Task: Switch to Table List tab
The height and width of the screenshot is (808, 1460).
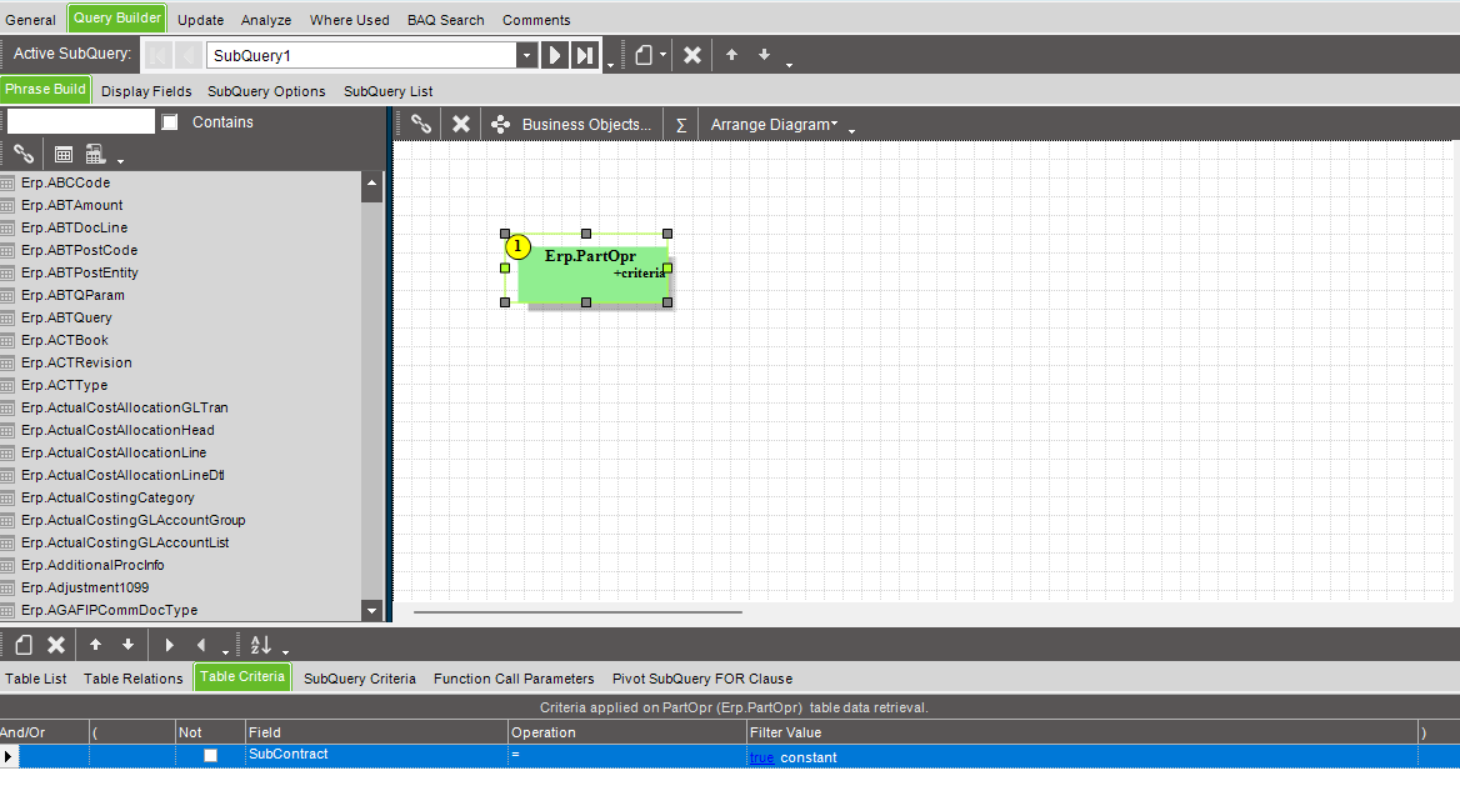Action: point(36,678)
